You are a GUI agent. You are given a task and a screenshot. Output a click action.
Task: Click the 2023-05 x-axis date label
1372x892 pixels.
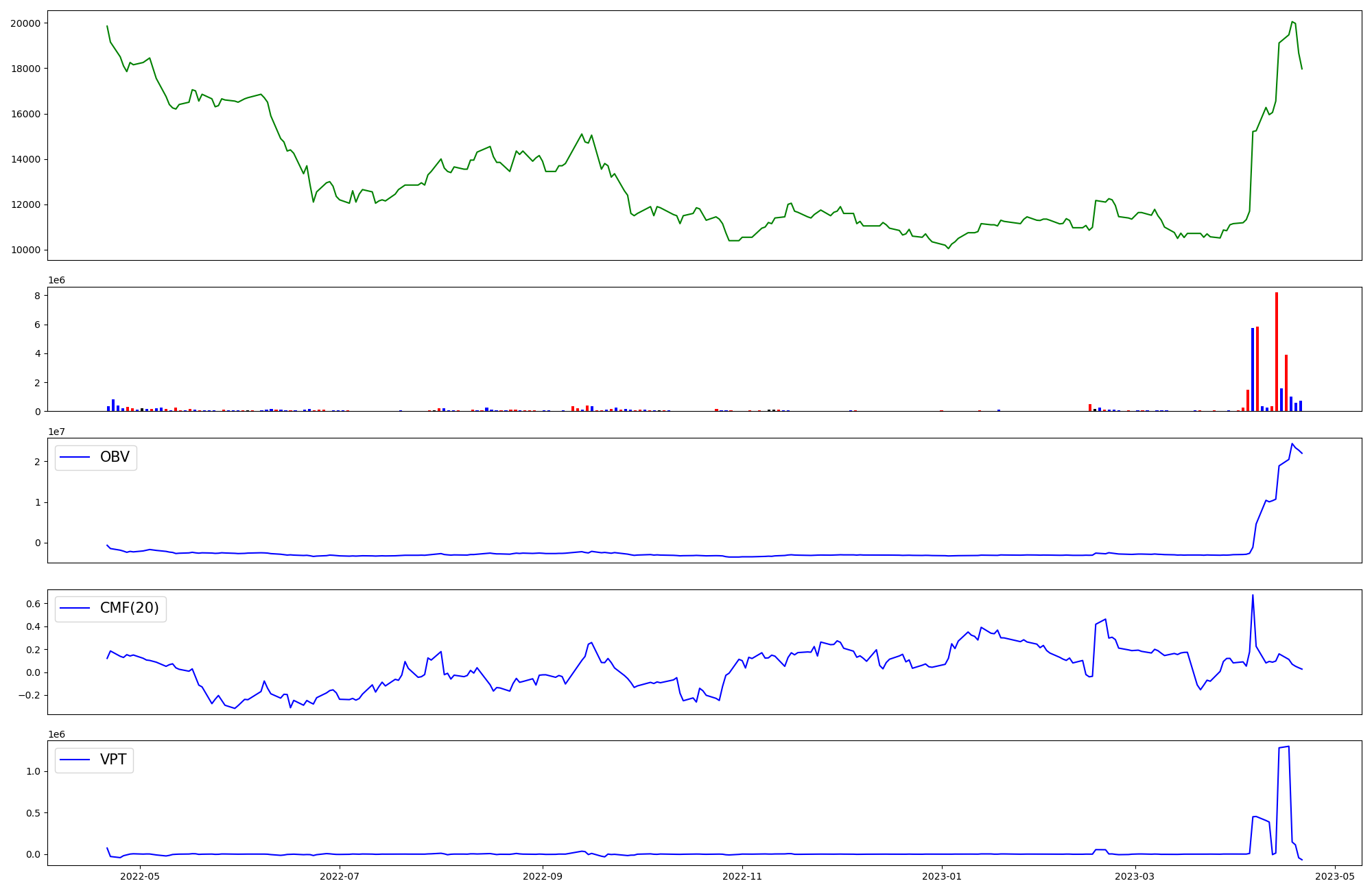[1335, 876]
